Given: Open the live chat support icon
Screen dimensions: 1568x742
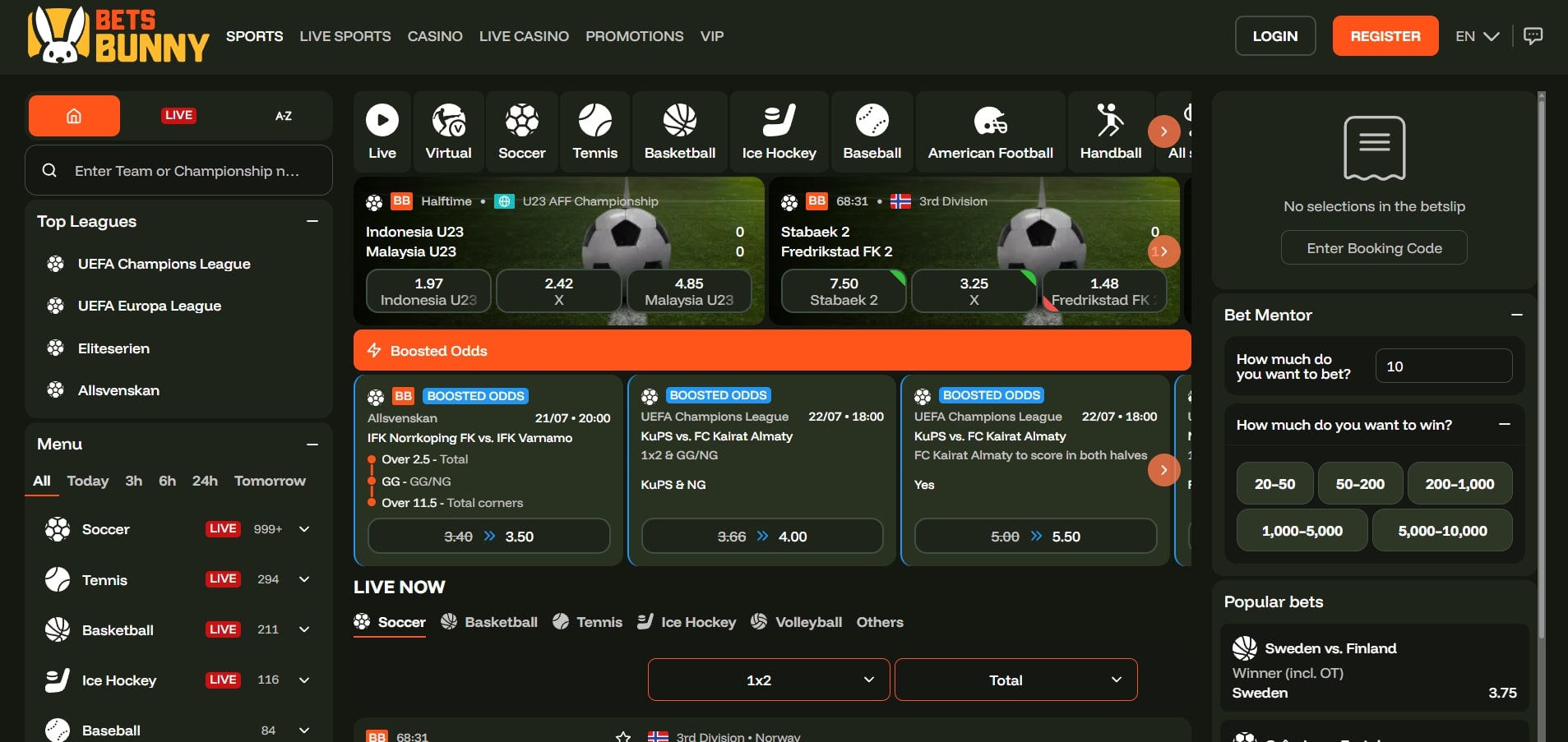Looking at the screenshot, I should click(1533, 36).
